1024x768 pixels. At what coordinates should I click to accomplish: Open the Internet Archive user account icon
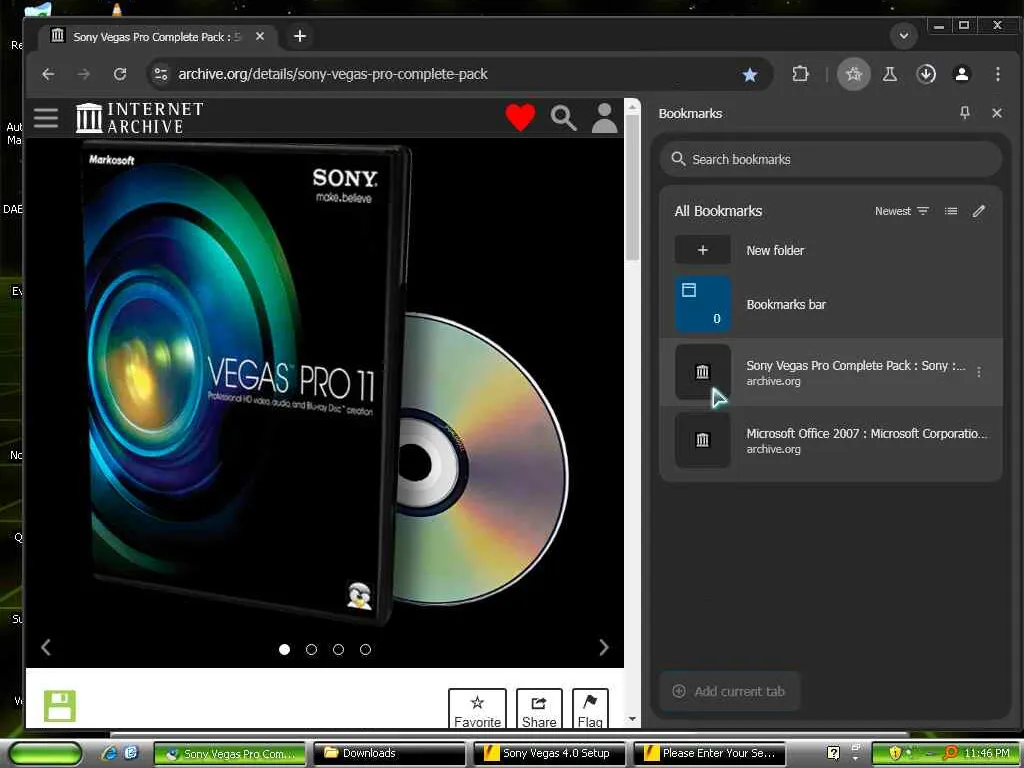click(604, 118)
